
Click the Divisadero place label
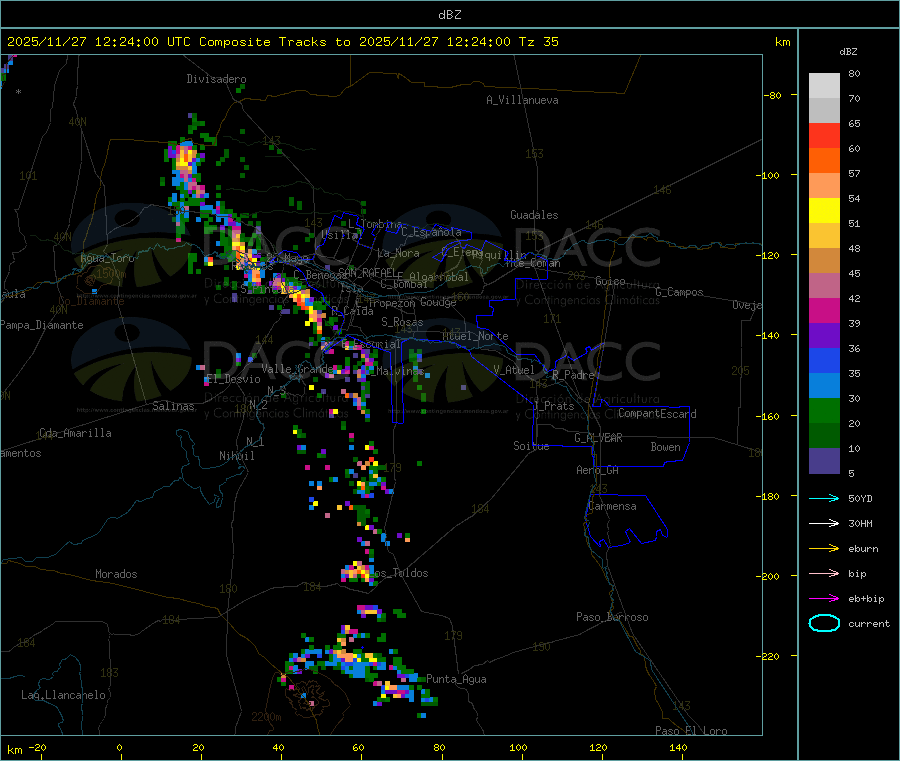(x=216, y=79)
